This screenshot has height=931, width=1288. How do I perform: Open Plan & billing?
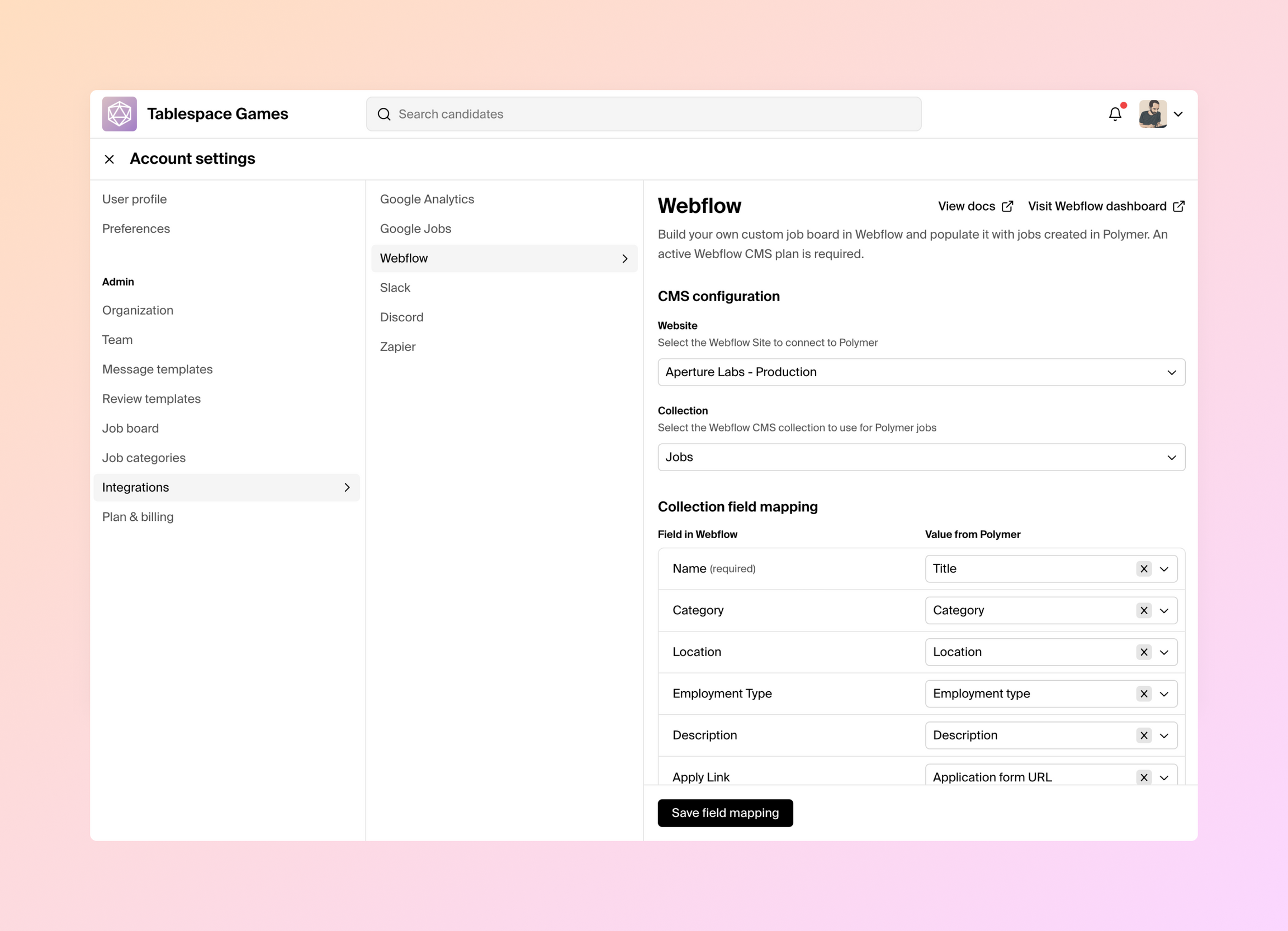138,517
